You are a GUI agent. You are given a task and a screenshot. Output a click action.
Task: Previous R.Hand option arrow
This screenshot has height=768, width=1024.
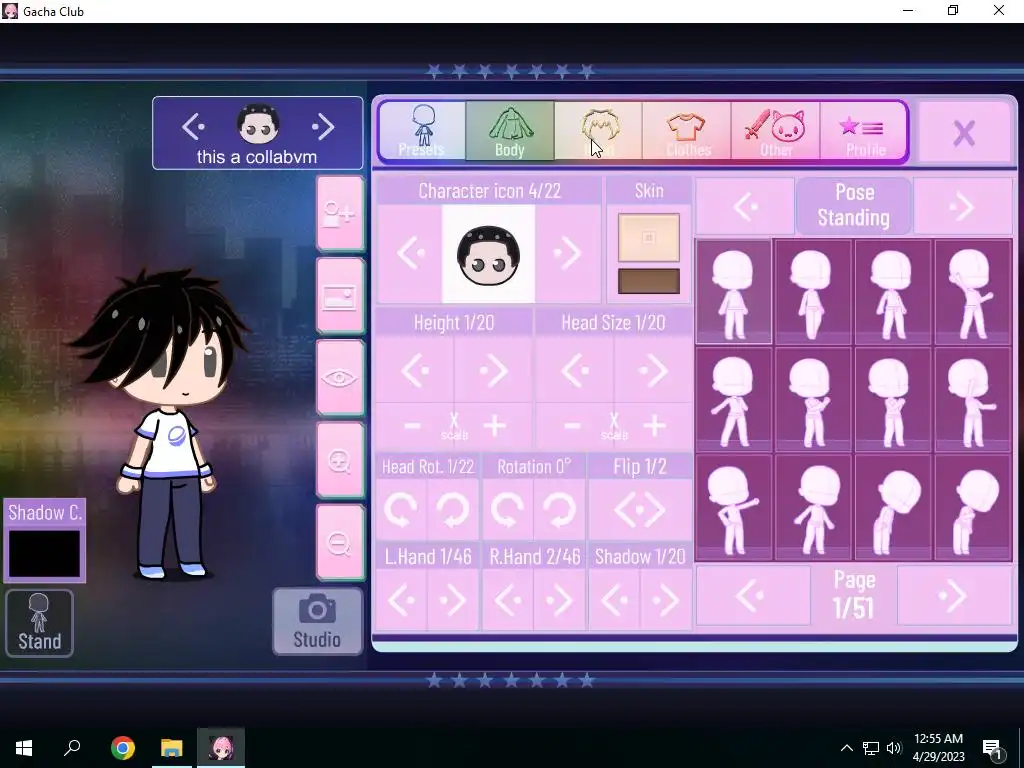pos(507,600)
